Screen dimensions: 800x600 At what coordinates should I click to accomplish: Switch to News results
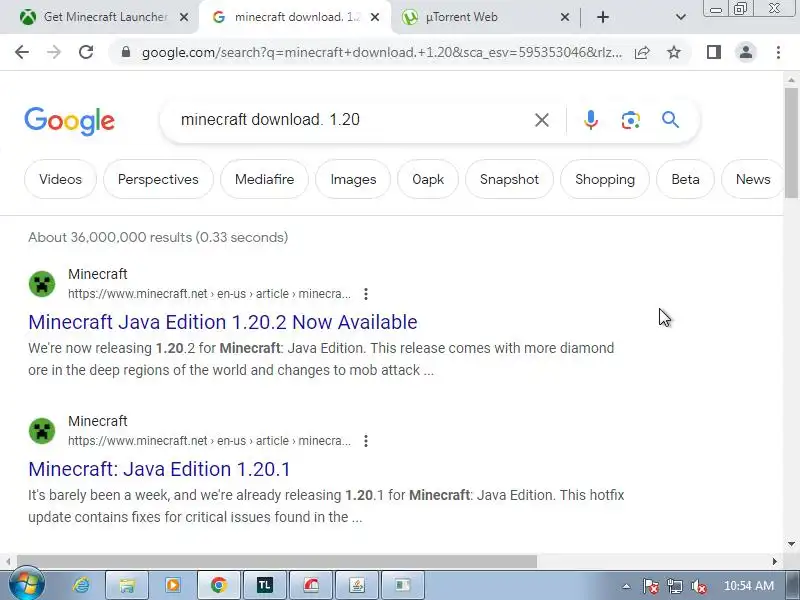pyautogui.click(x=753, y=179)
